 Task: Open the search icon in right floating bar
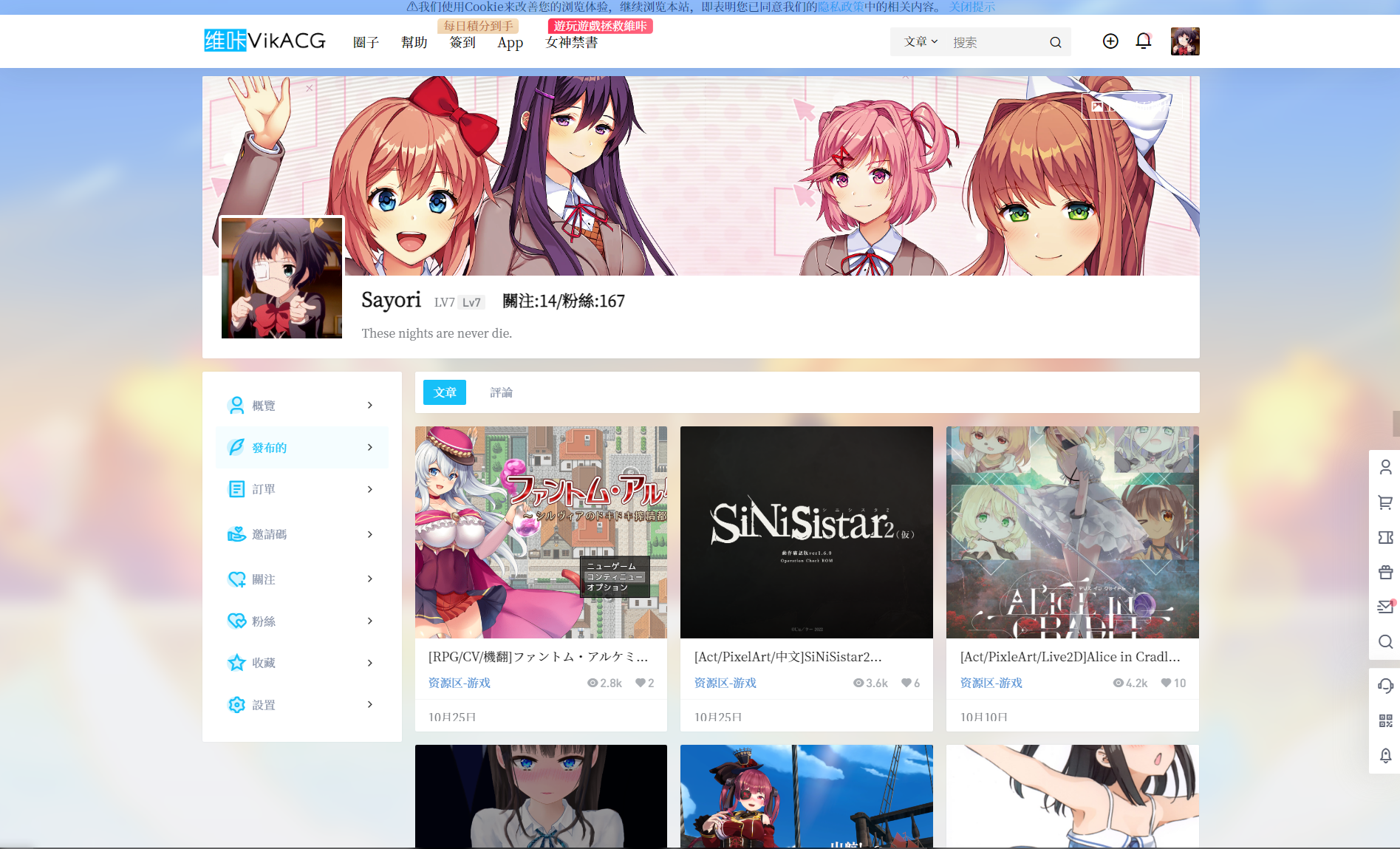pos(1385,641)
